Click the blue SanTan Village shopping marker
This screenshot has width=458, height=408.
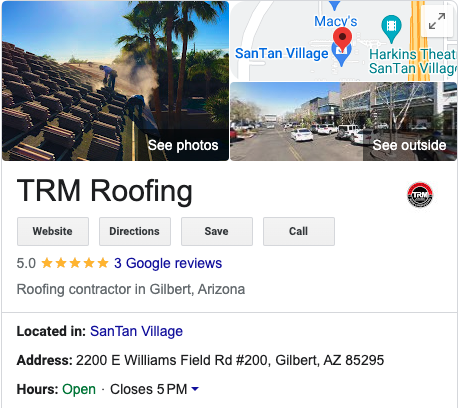click(x=341, y=55)
